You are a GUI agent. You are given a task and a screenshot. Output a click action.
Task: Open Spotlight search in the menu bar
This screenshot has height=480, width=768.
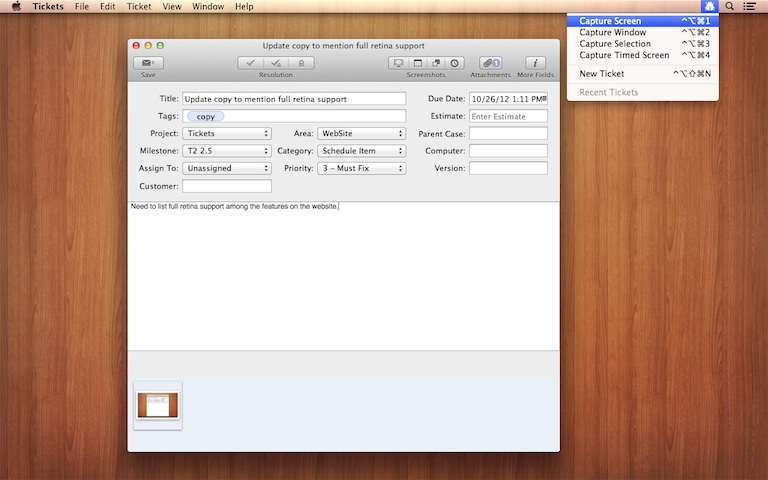(x=730, y=6)
